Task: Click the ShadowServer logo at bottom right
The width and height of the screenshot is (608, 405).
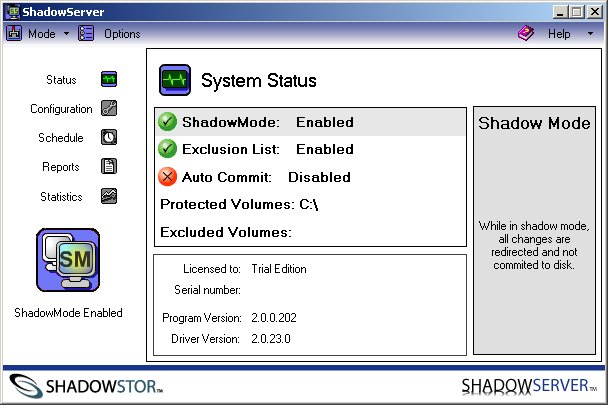Action: [x=529, y=386]
